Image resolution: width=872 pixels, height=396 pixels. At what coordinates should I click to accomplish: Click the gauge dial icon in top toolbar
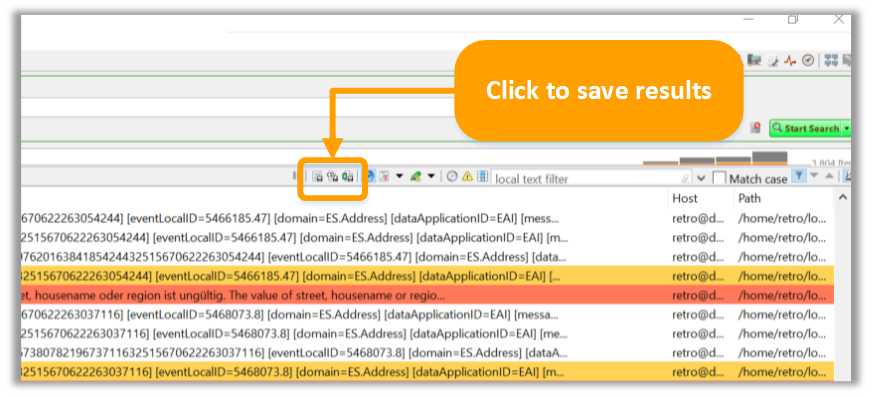(808, 60)
